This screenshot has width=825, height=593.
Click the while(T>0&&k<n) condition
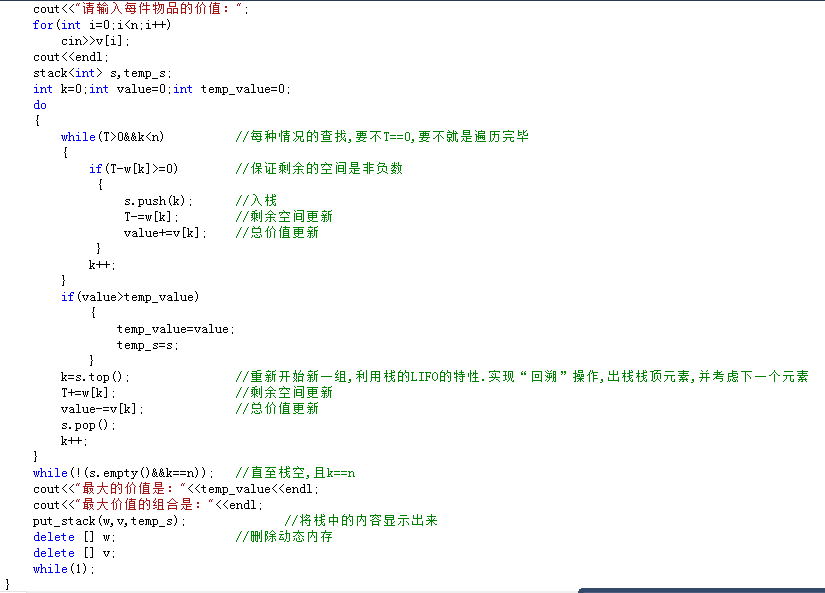click(113, 137)
